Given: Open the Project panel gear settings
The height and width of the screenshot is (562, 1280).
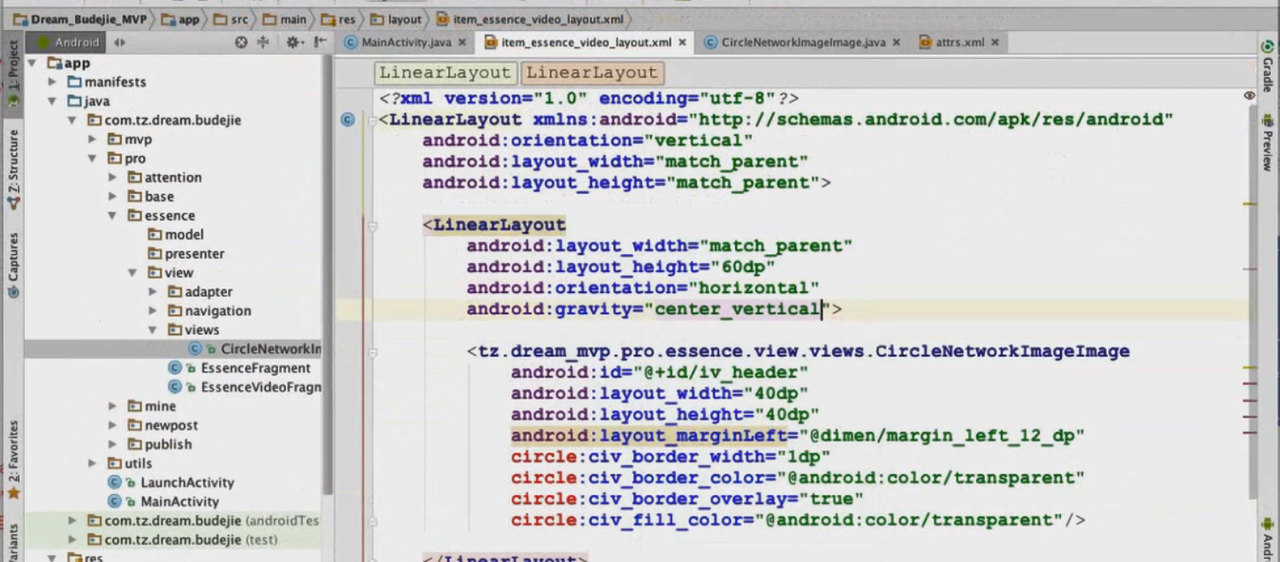Looking at the screenshot, I should coord(292,42).
